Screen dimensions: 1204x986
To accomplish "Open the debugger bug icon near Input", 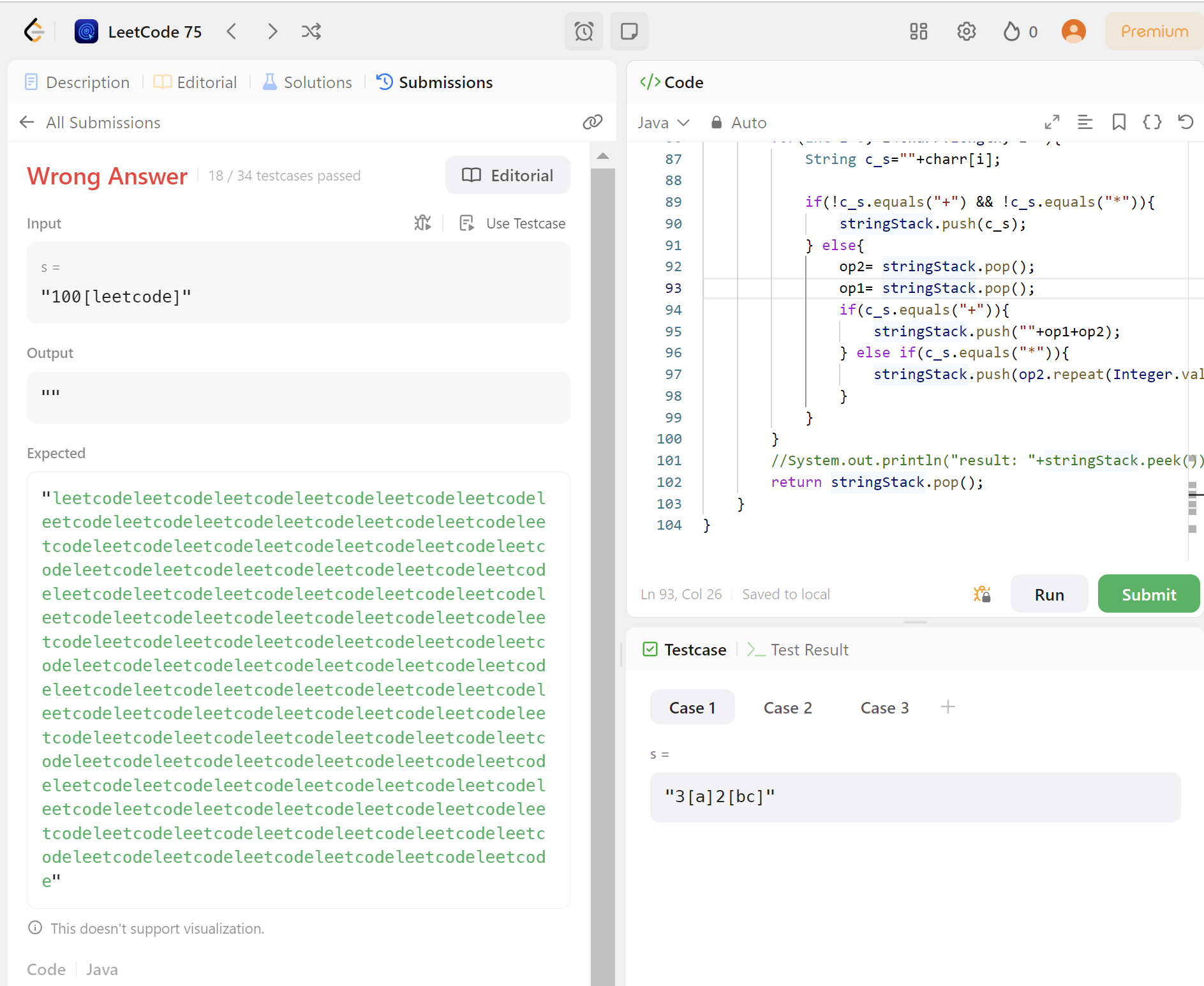I will click(422, 223).
